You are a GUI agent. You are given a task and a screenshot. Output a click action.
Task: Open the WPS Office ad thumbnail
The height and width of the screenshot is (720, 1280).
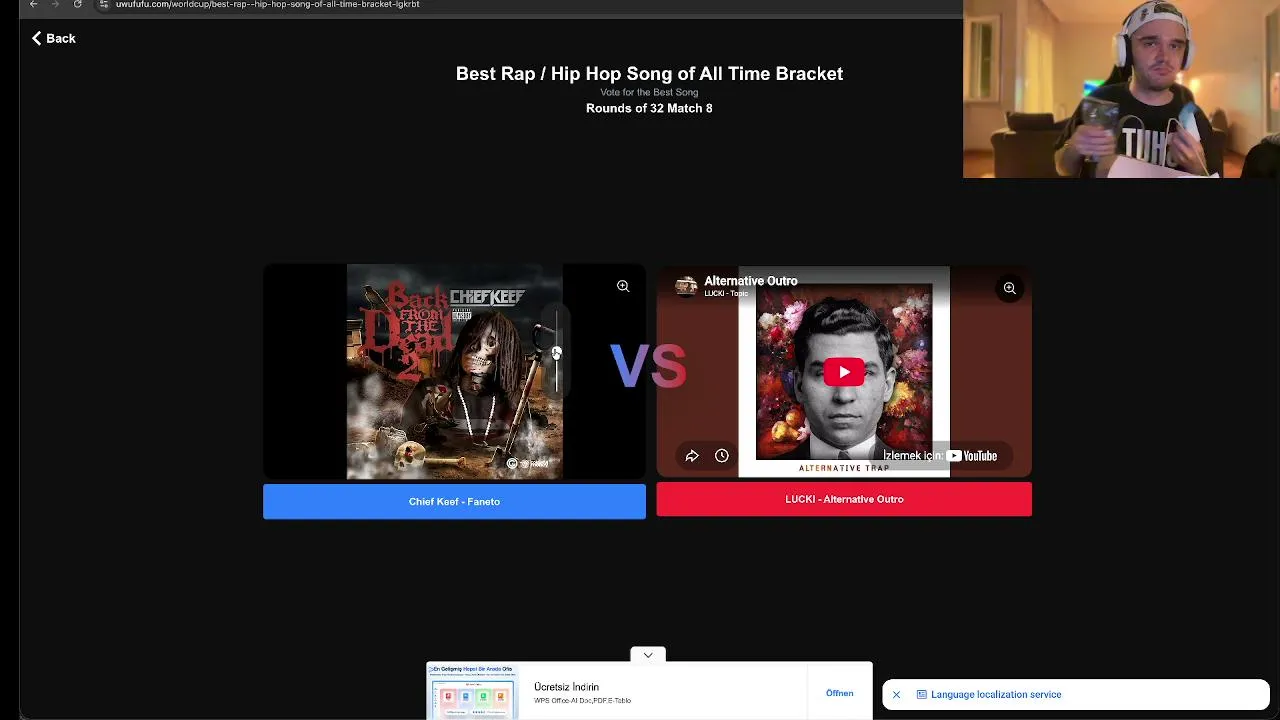click(x=473, y=691)
